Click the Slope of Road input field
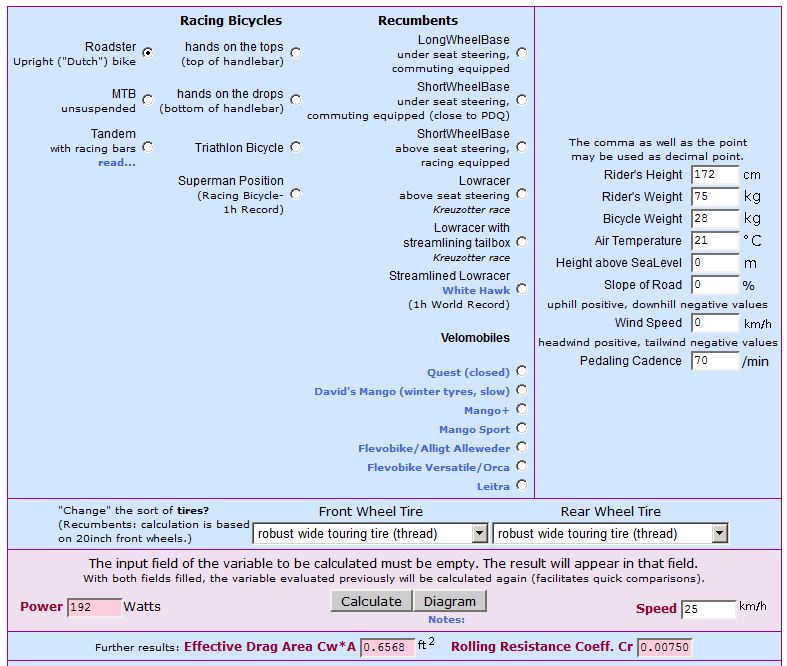 pos(715,285)
